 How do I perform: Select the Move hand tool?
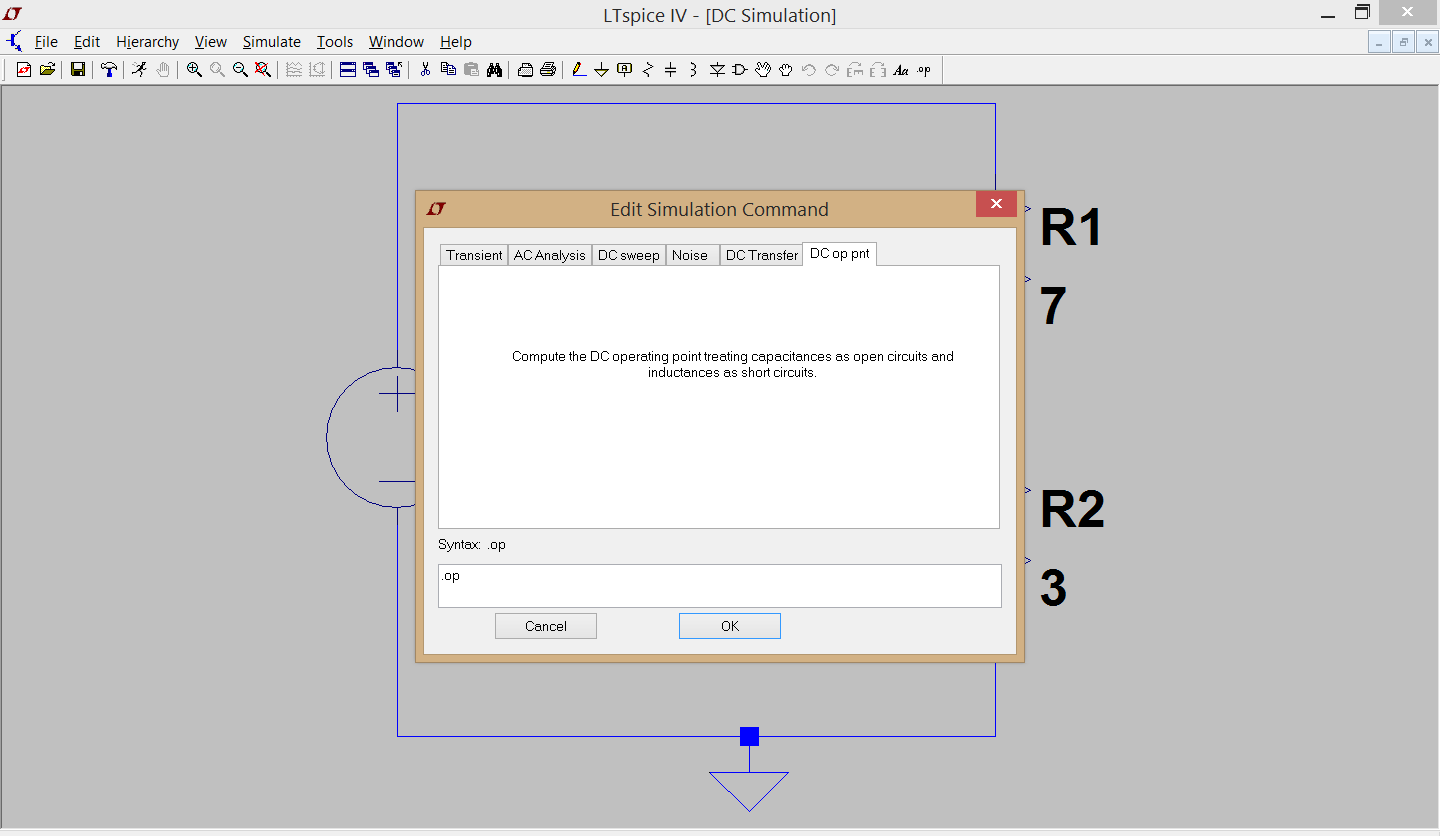(x=763, y=70)
